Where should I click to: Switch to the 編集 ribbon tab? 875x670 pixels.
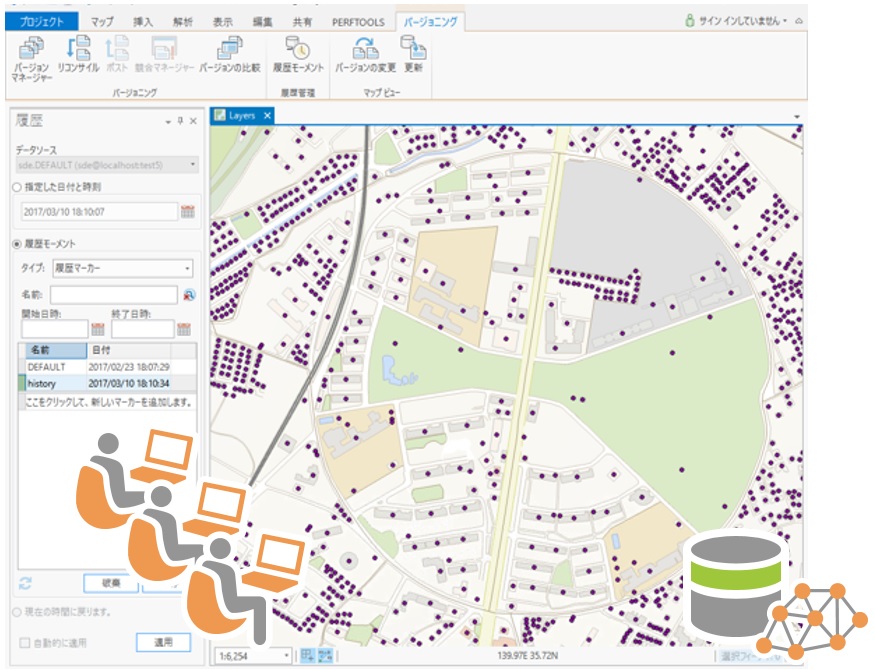(262, 22)
